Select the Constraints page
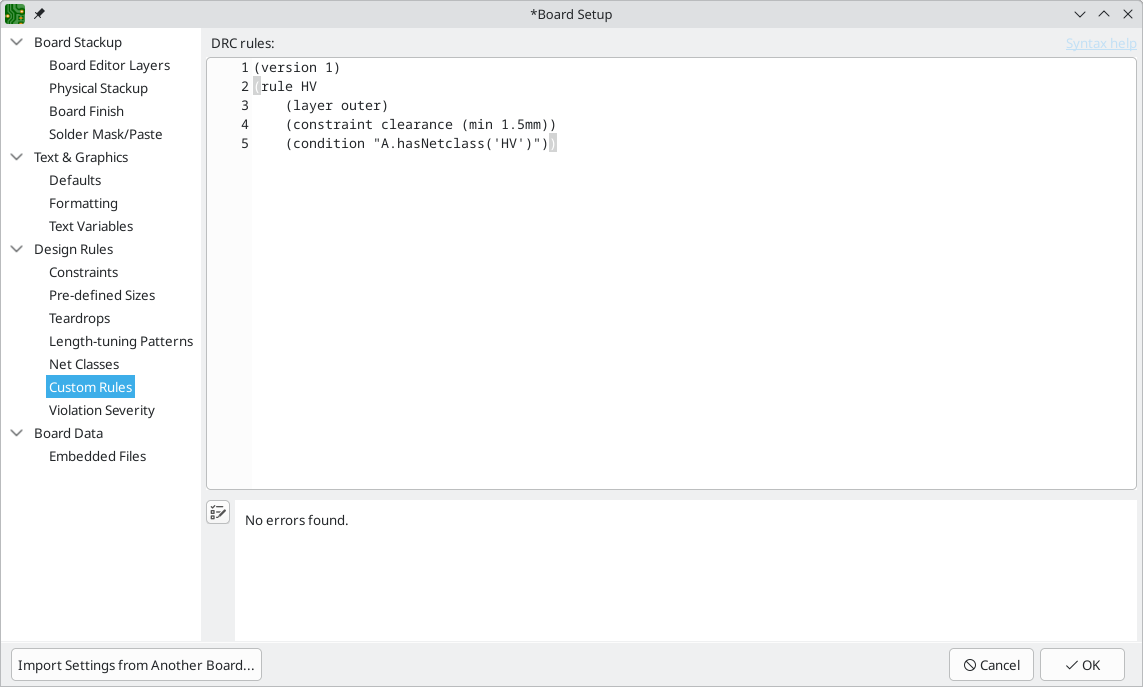 coord(83,272)
